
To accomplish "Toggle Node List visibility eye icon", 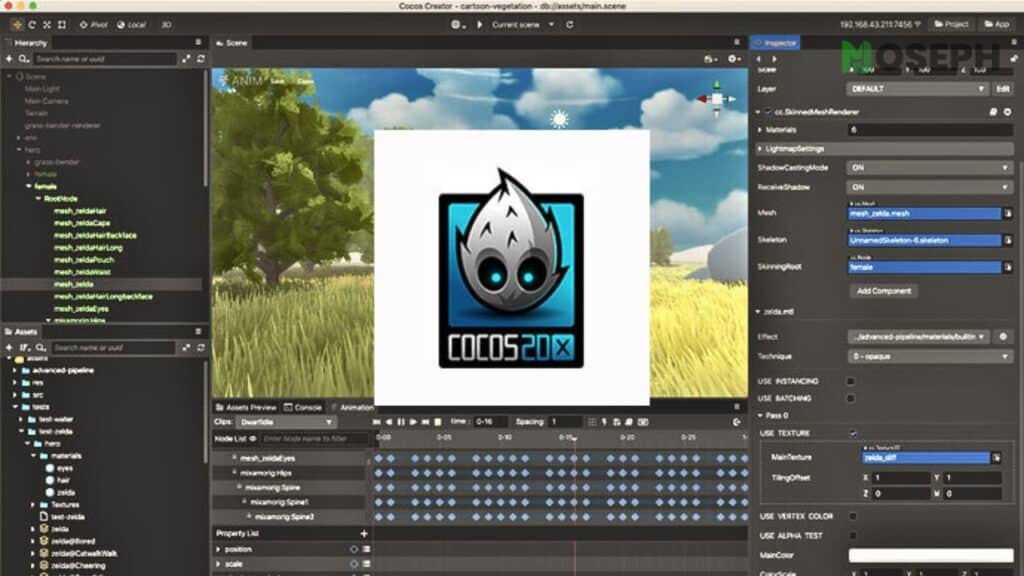I will click(253, 439).
